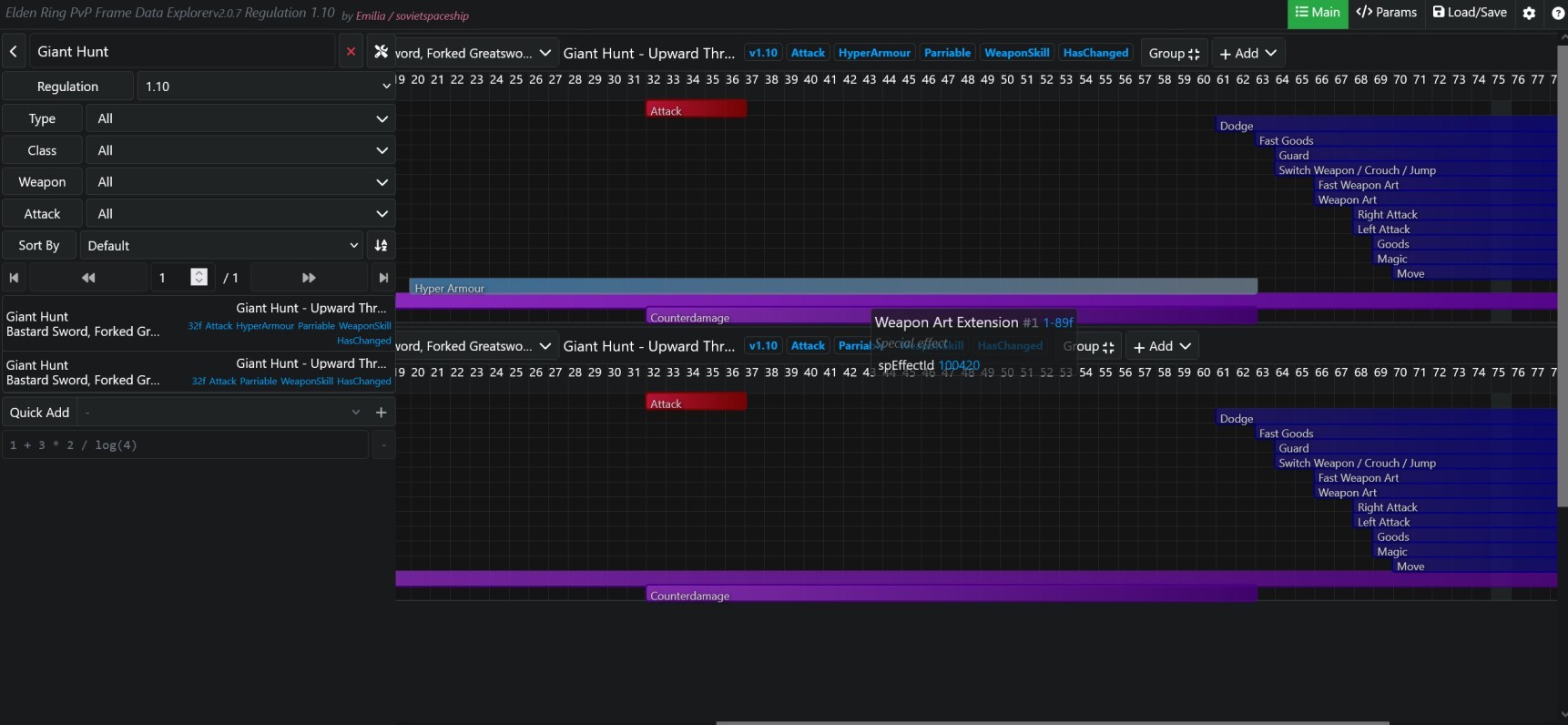Click the back arrow beside Giant Hunt search
Screen dimensions: 1568x725
(x=14, y=52)
